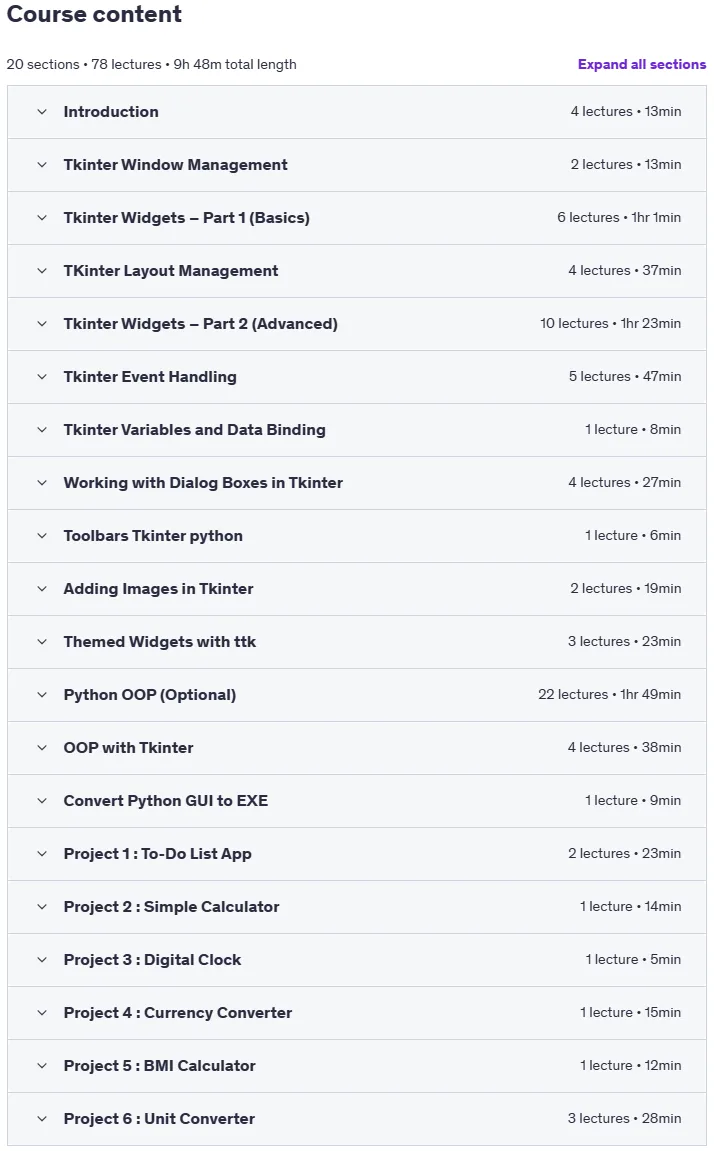Expand Project 6 : Unit Converter chevron
The image size is (714, 1151).
pos(42,1119)
